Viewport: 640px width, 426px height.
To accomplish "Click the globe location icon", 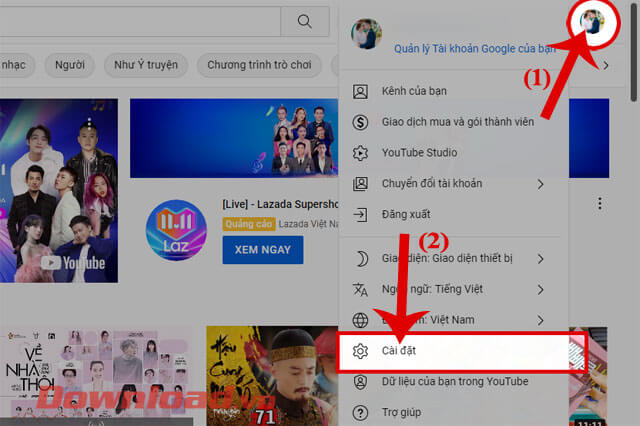I will click(x=360, y=320).
